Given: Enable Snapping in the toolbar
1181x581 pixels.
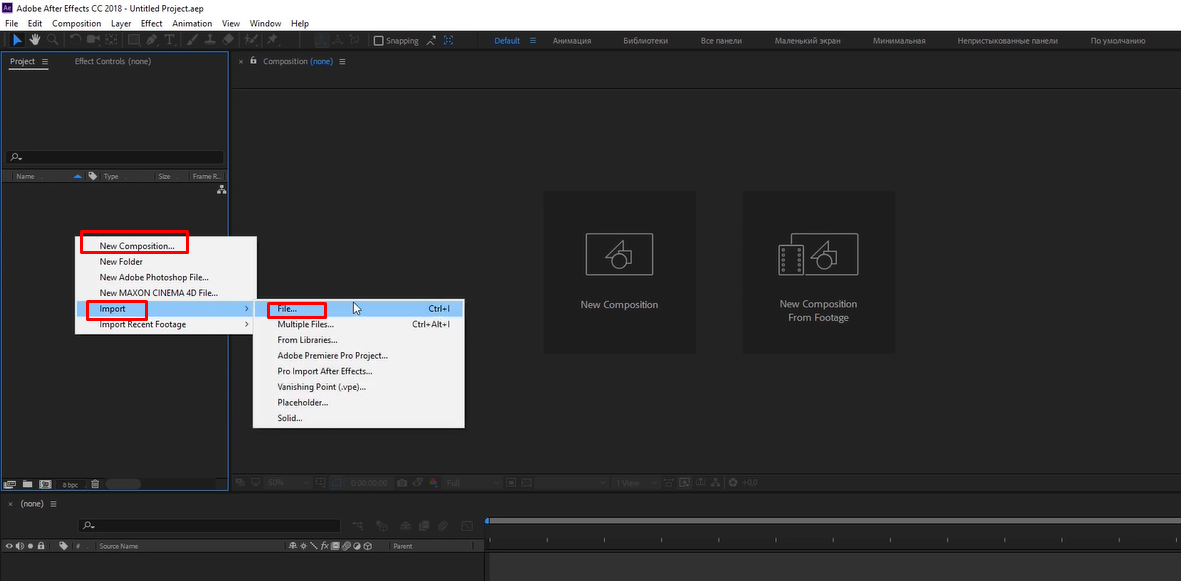Looking at the screenshot, I should click(377, 40).
